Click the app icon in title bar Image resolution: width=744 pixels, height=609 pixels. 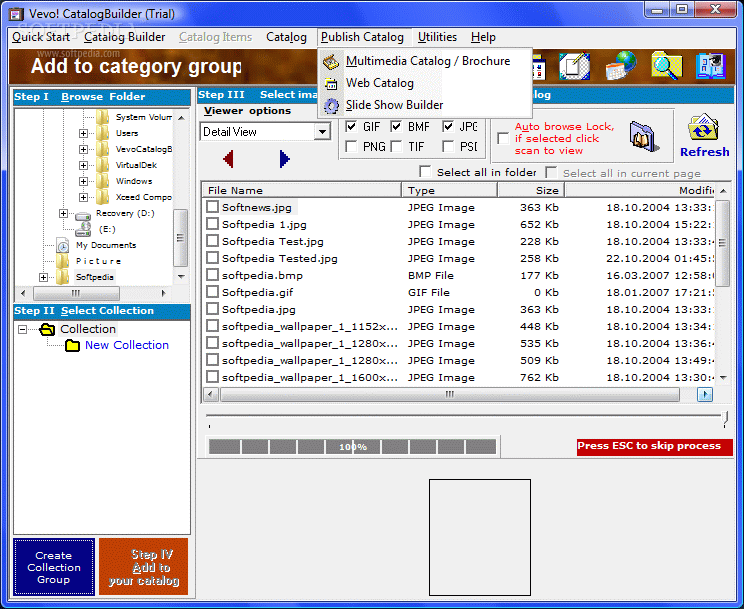pyautogui.click(x=15, y=14)
